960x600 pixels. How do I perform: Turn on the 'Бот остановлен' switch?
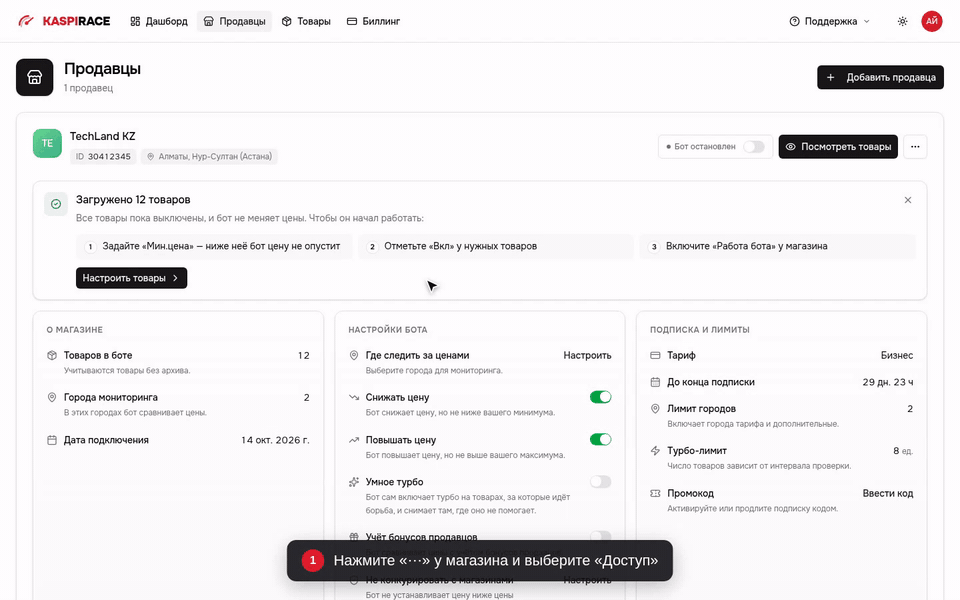pos(754,147)
